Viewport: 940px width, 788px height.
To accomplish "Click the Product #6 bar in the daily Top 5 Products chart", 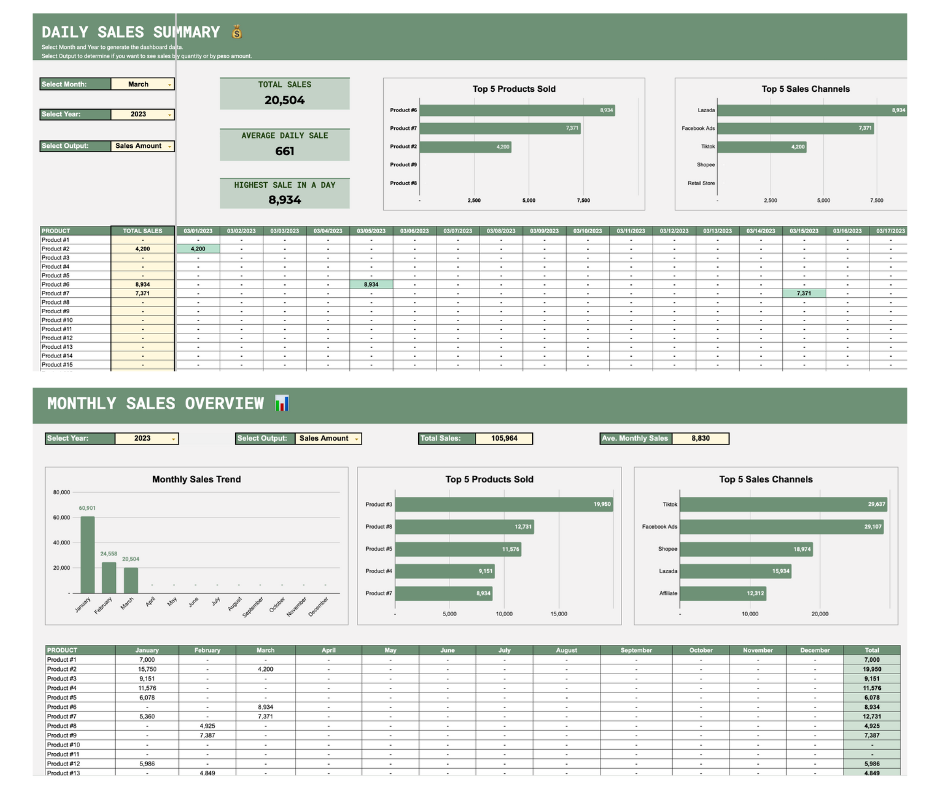I will point(517,110).
